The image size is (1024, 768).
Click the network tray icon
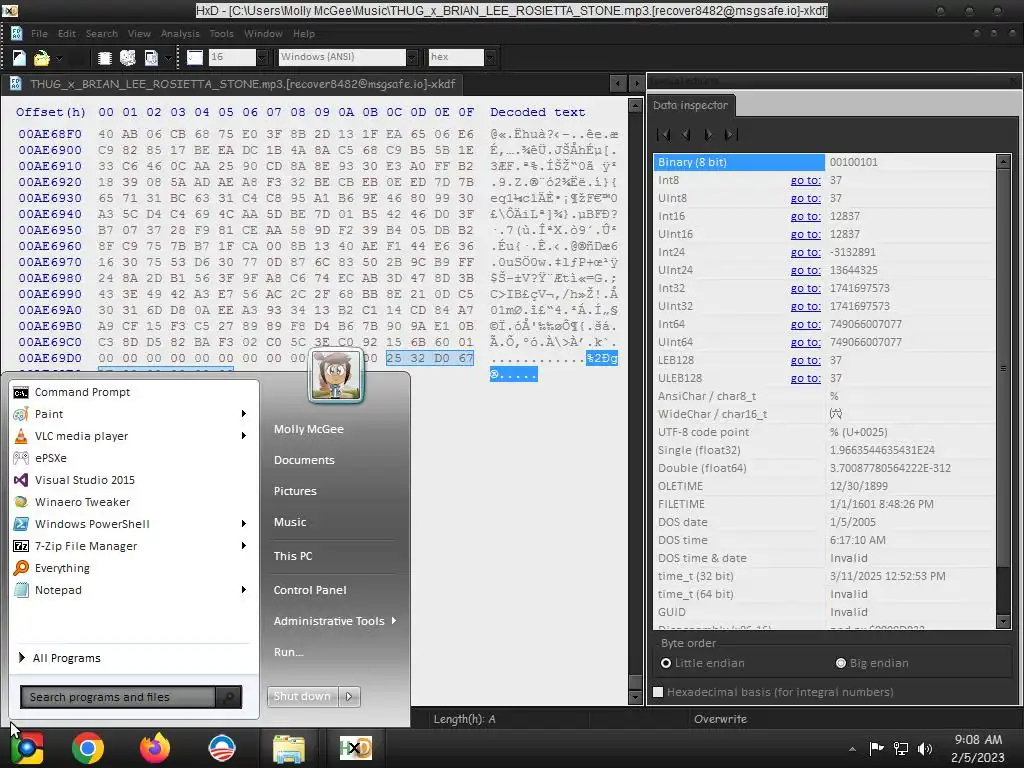(x=901, y=748)
